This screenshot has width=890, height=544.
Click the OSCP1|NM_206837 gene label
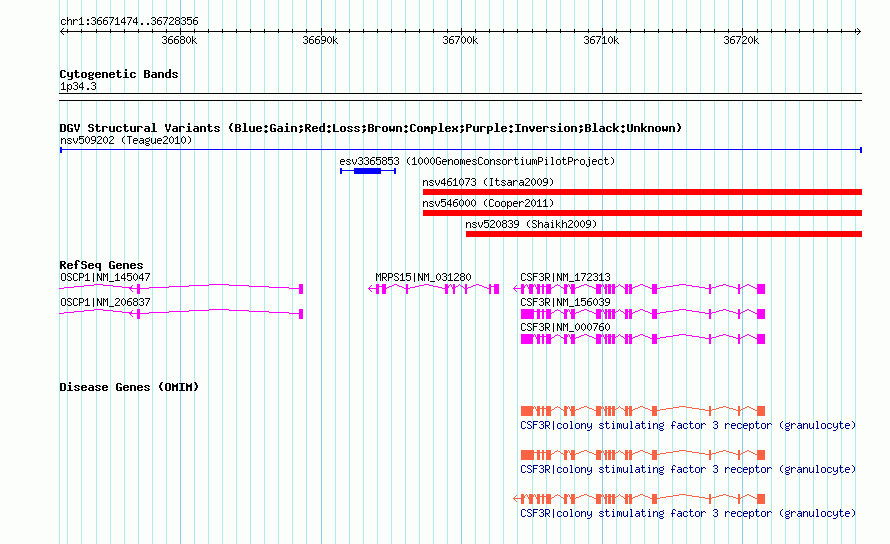click(x=106, y=303)
